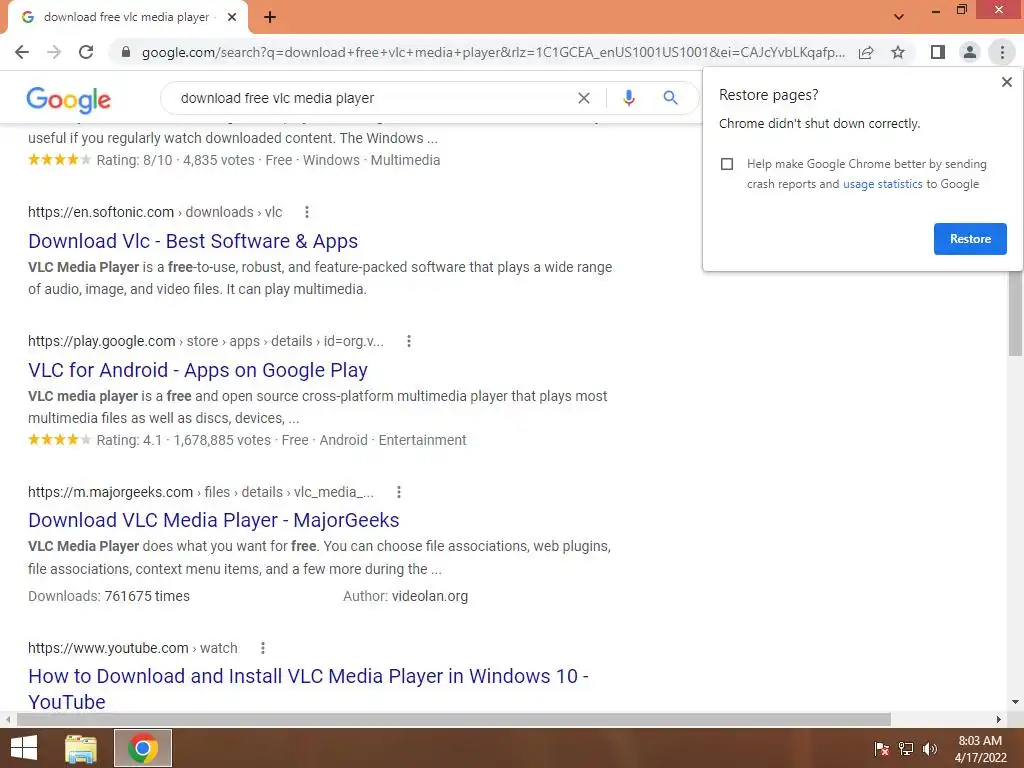Click the scroll-right arrow of horizontal scrollbar
This screenshot has height=768, width=1024.
click(x=999, y=720)
